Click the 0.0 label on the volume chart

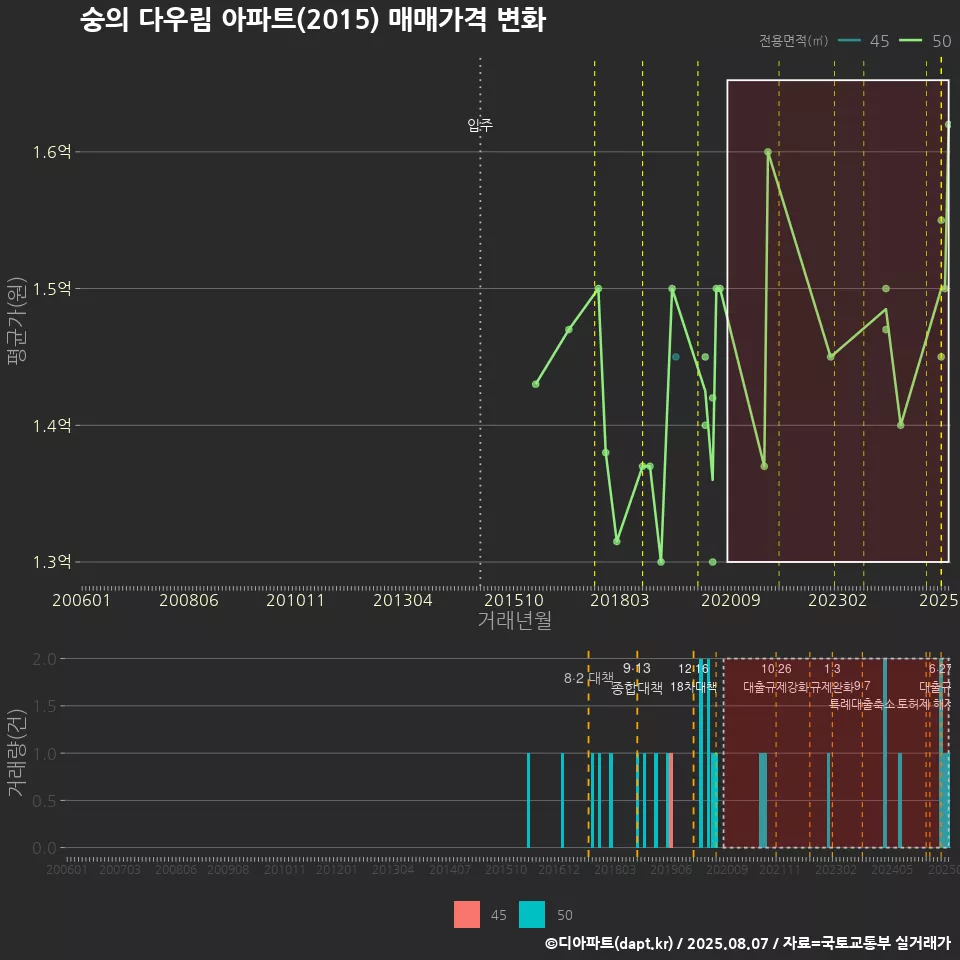(44, 848)
